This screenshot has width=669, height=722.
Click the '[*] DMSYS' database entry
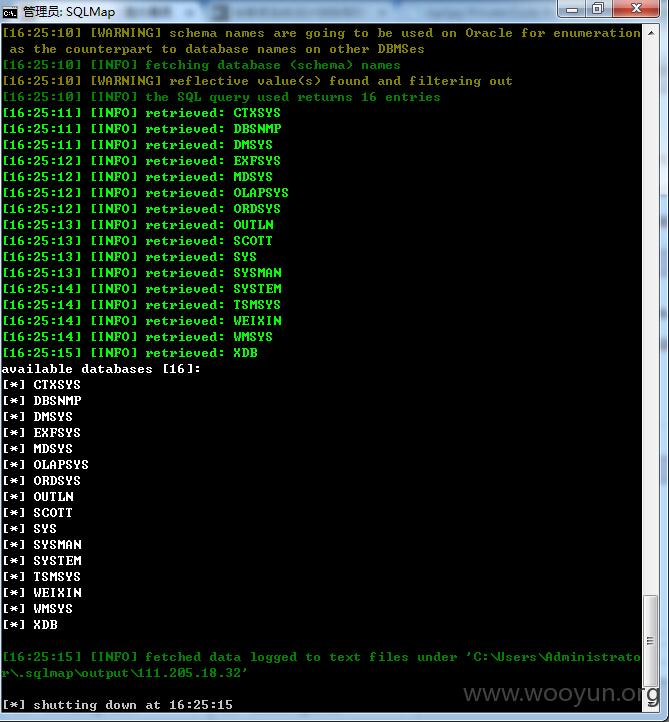pyautogui.click(x=38, y=417)
